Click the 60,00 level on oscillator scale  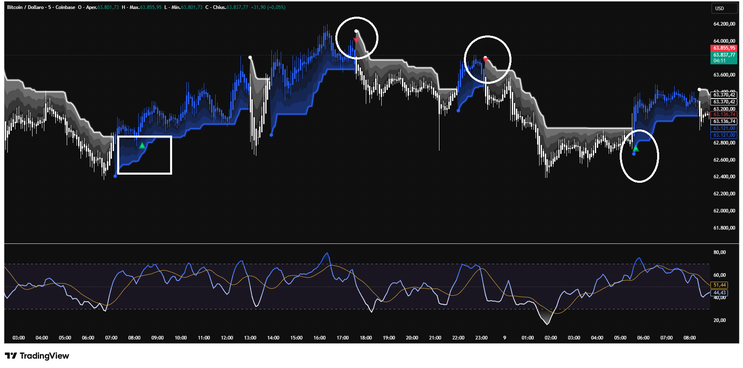click(720, 275)
